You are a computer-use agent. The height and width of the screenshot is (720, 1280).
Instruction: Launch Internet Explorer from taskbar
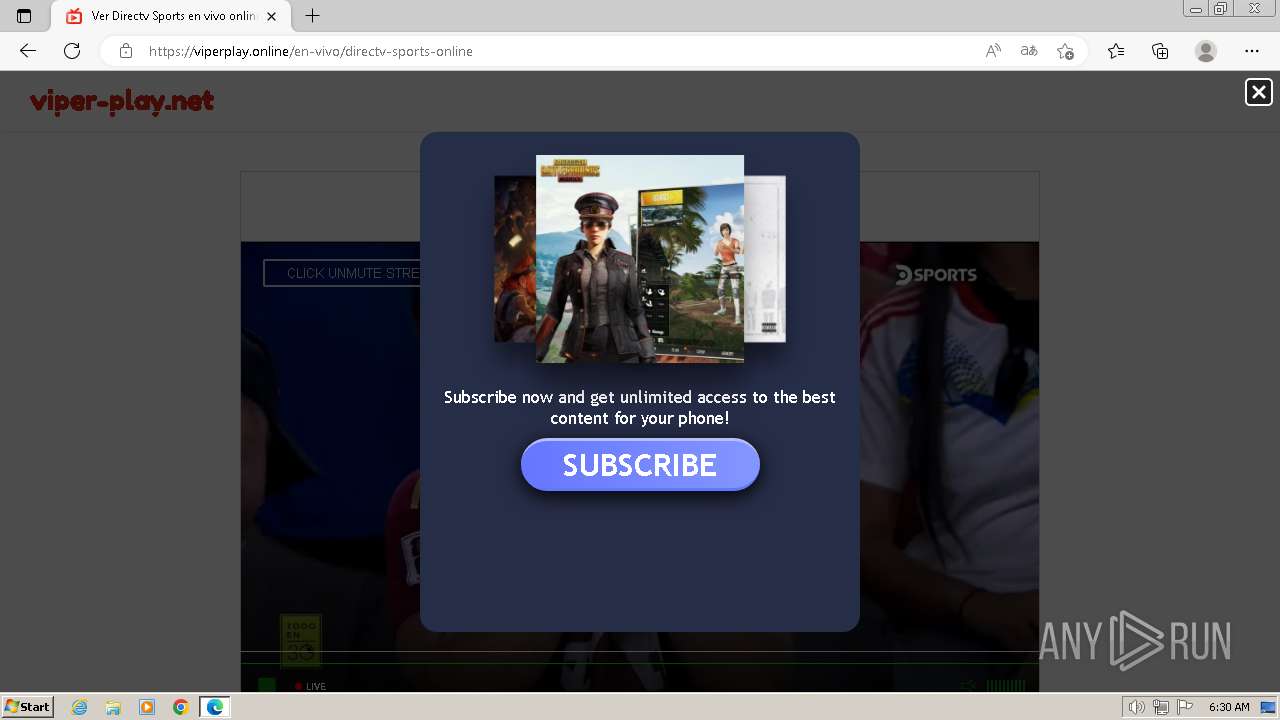point(80,707)
